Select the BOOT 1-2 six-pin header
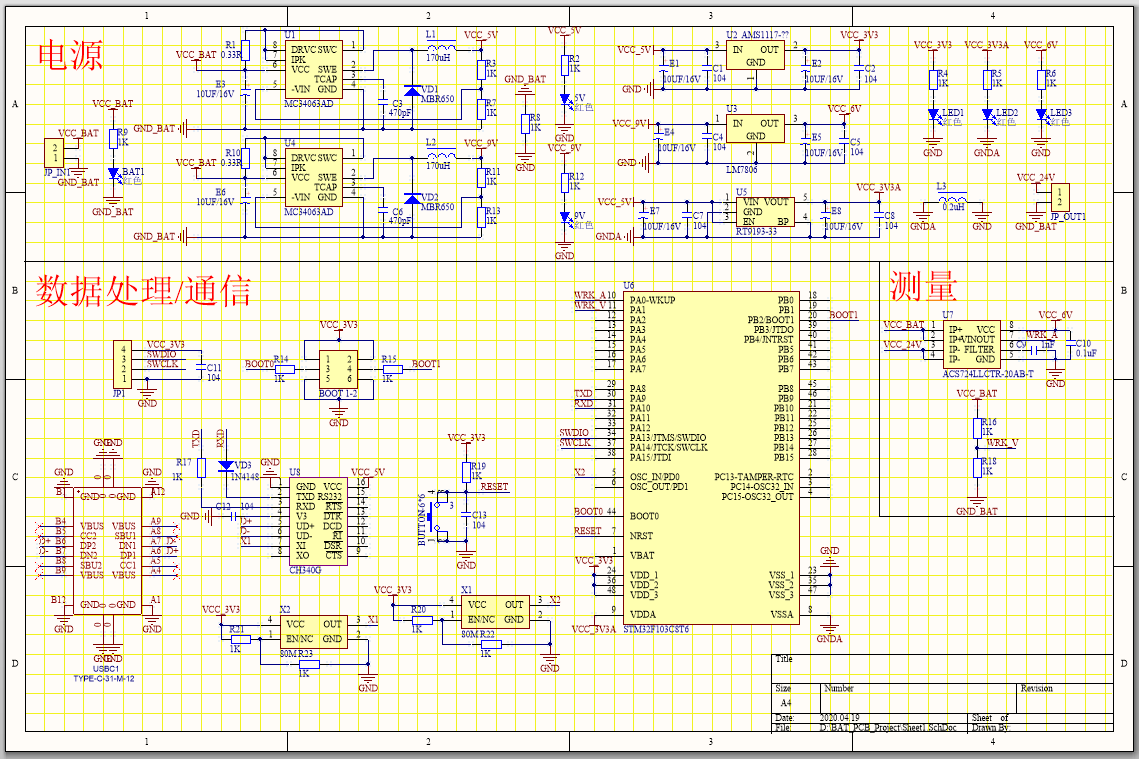The image size is (1139, 759). click(339, 369)
